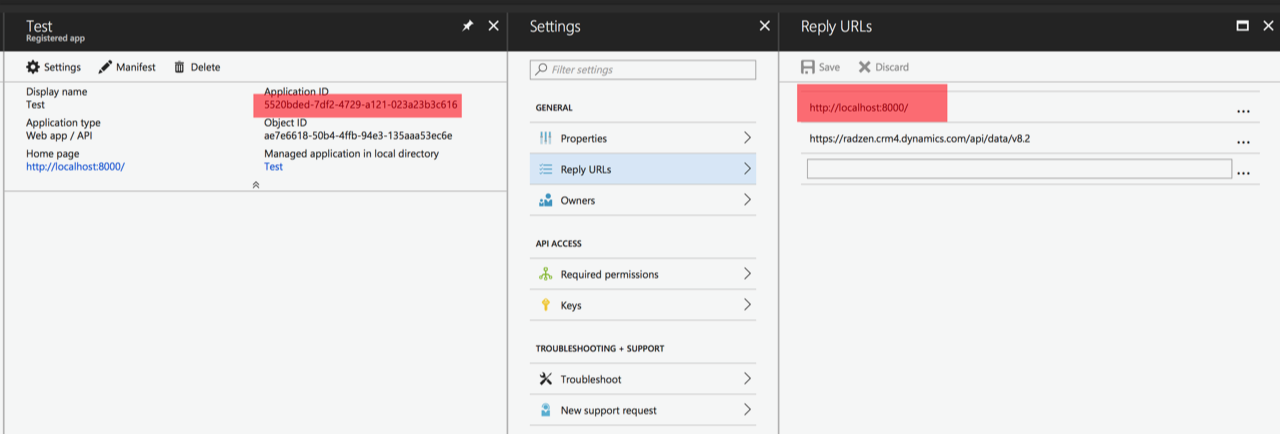Expand the Troubleshoot chevron arrow
The width and height of the screenshot is (1280, 434).
pos(746,379)
